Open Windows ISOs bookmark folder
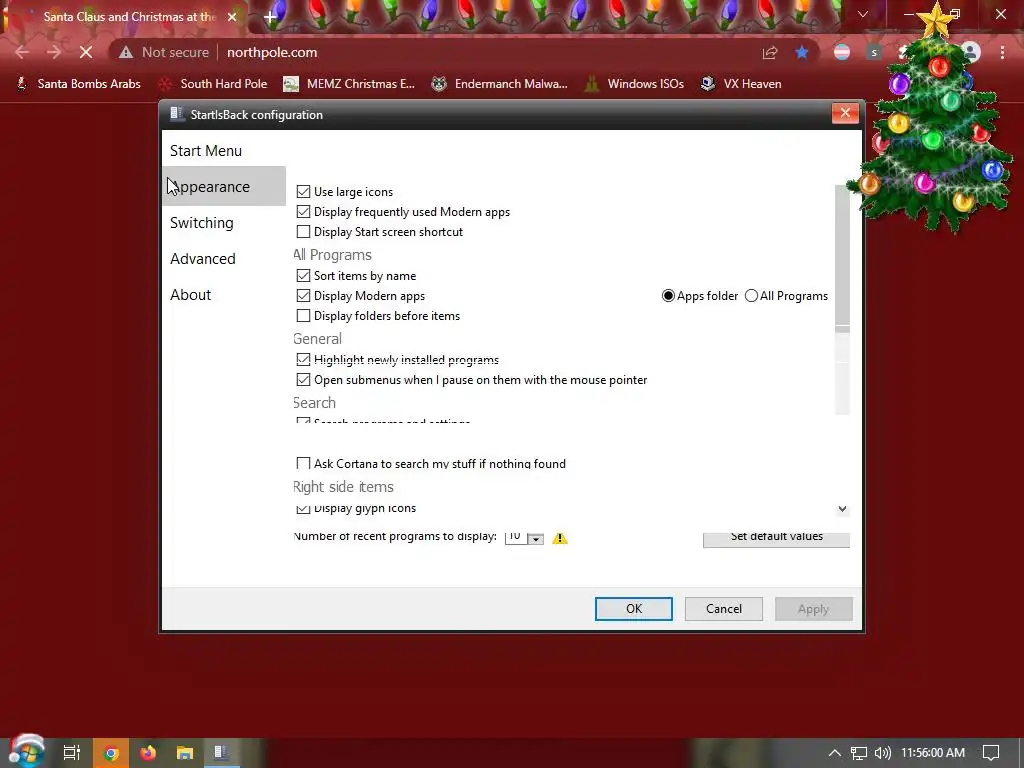 (x=634, y=84)
